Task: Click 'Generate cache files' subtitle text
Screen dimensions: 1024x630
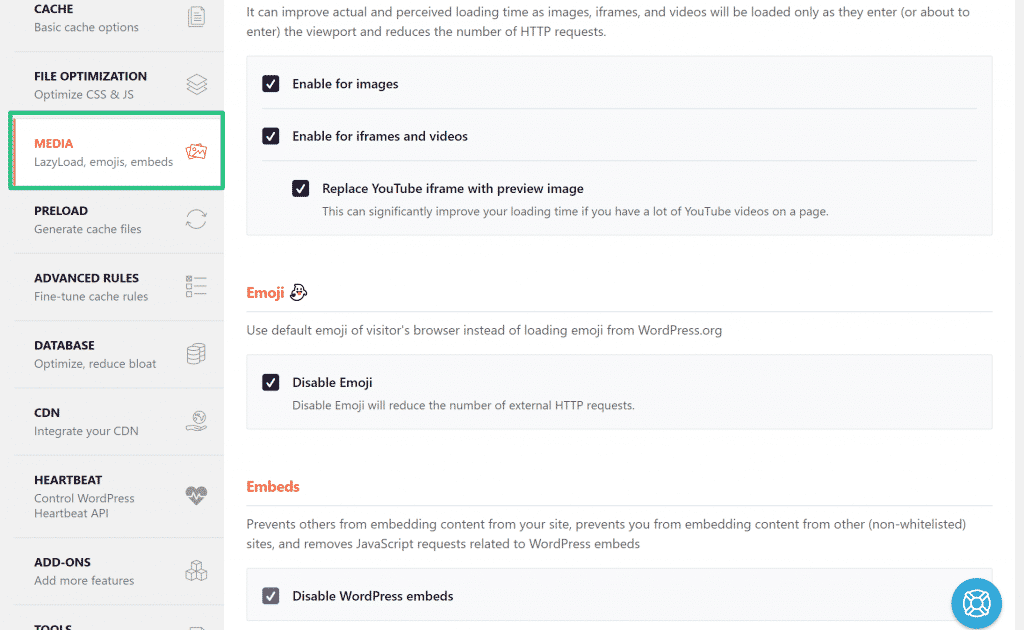Action: pos(88,229)
